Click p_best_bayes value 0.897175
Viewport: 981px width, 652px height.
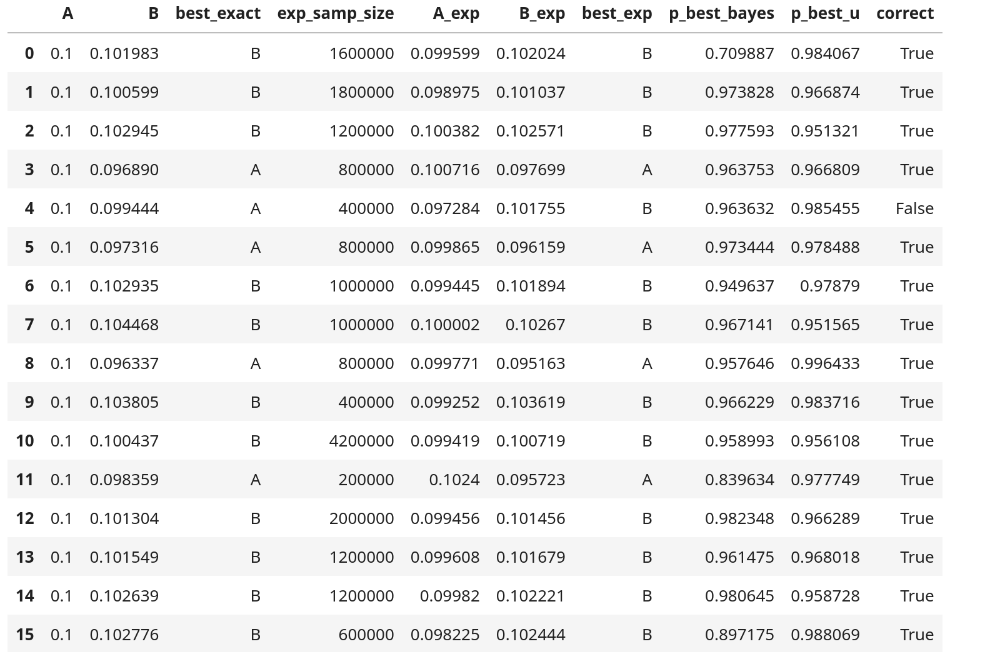(740, 634)
